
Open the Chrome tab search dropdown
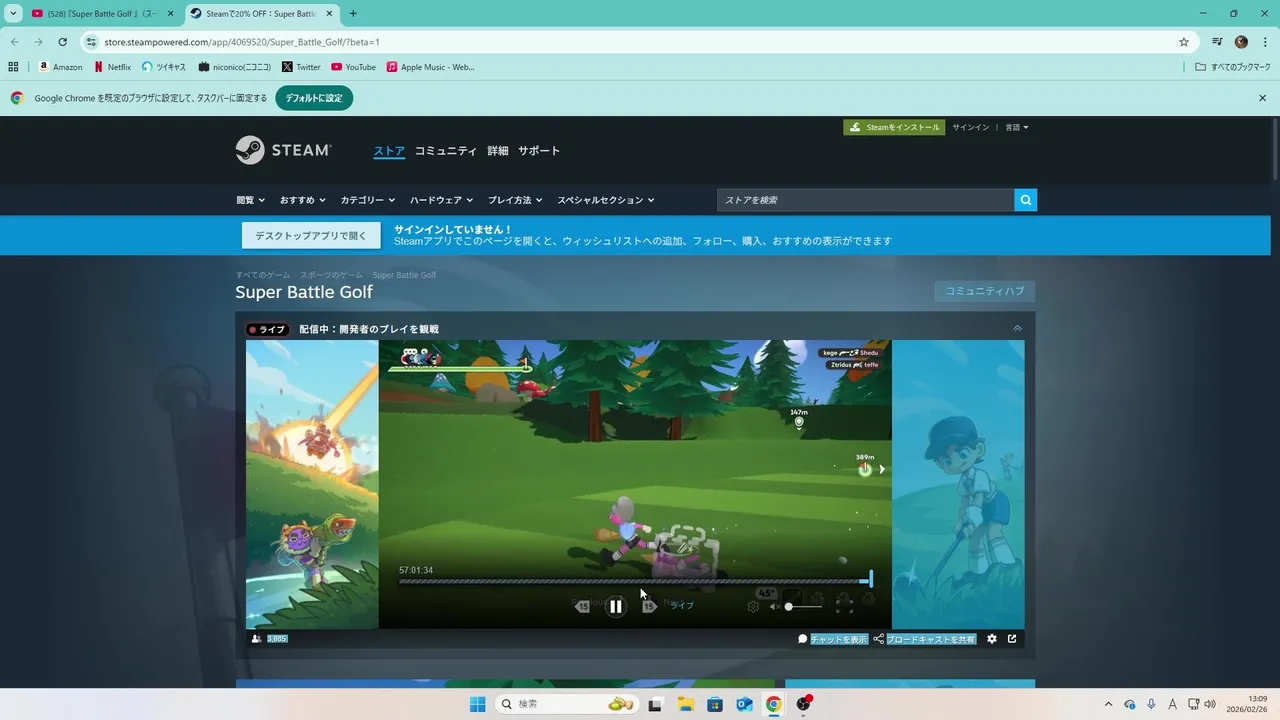click(x=13, y=14)
